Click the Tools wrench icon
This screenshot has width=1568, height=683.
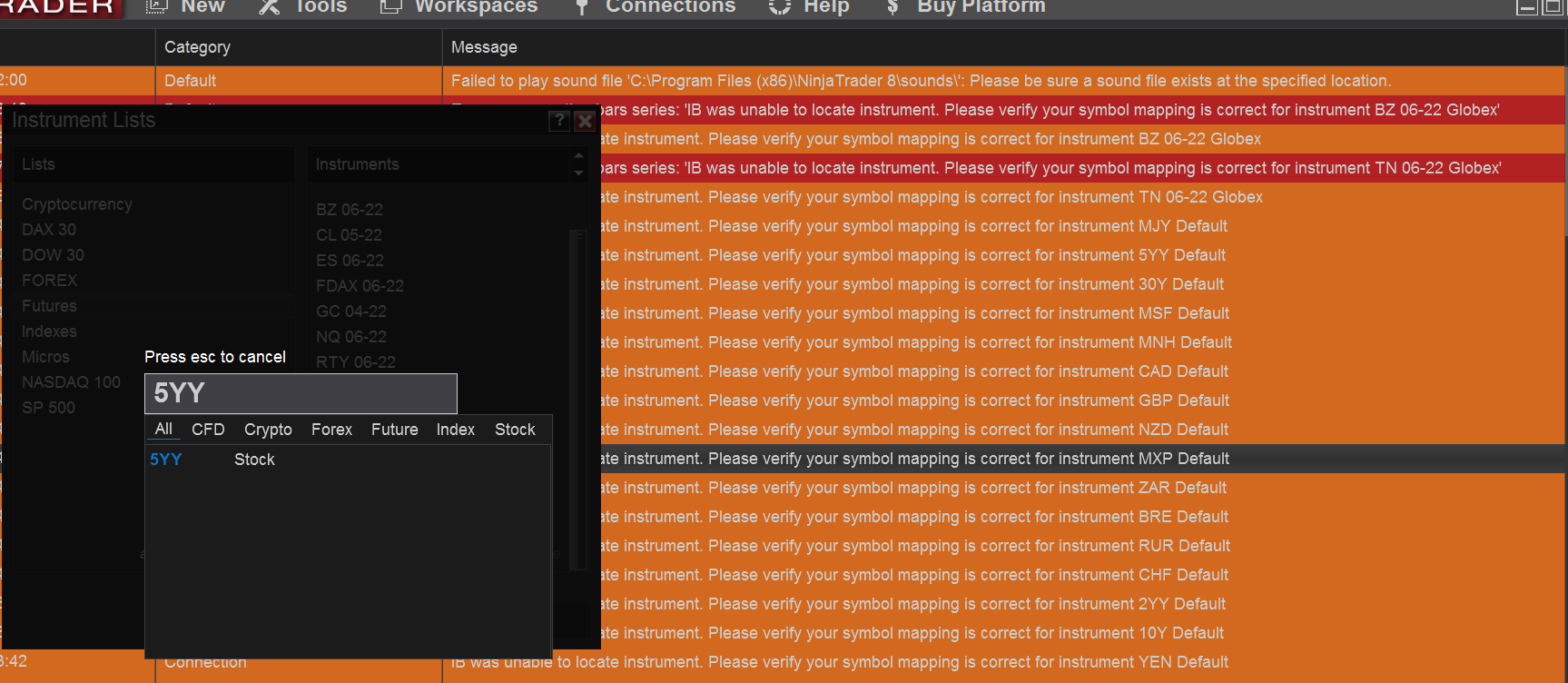(x=270, y=6)
